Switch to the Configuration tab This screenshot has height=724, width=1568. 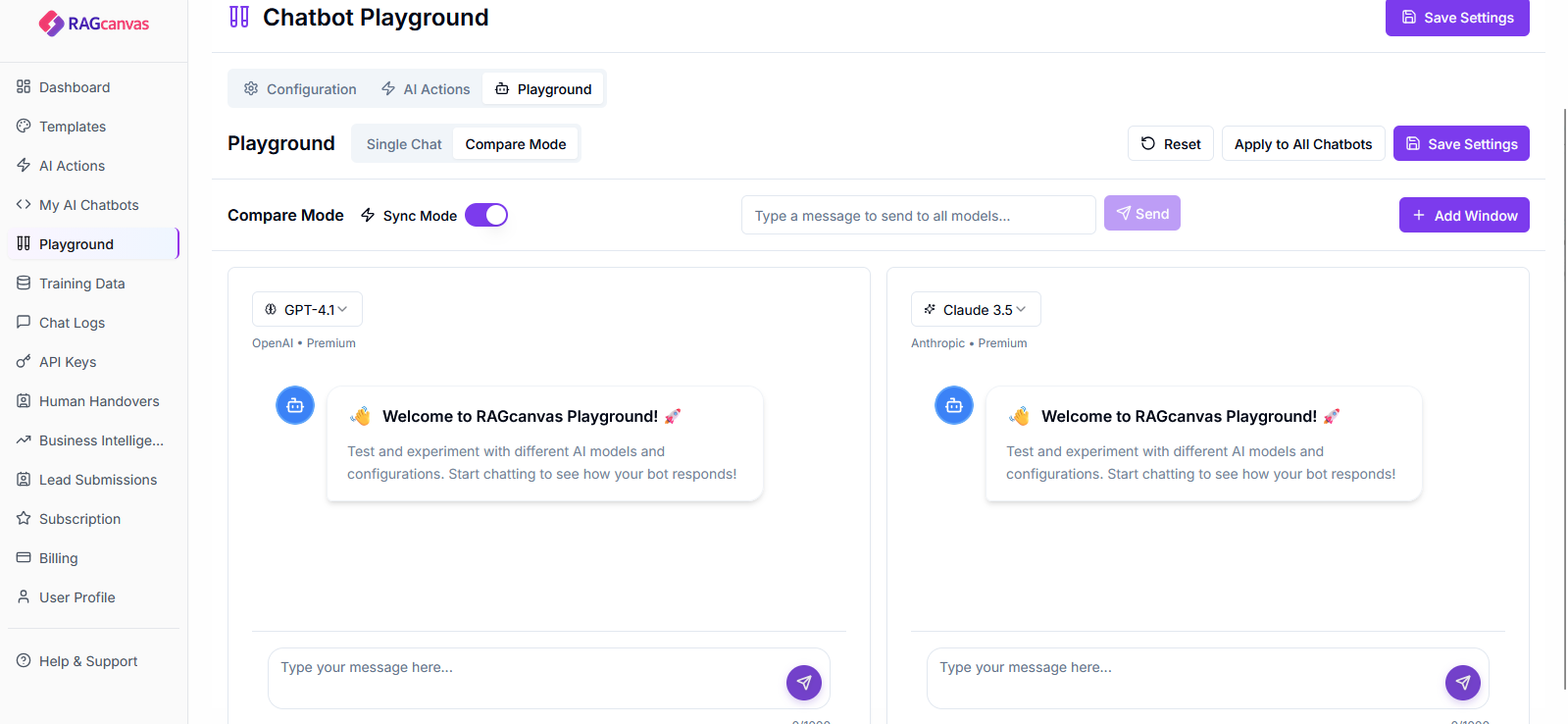tap(299, 88)
